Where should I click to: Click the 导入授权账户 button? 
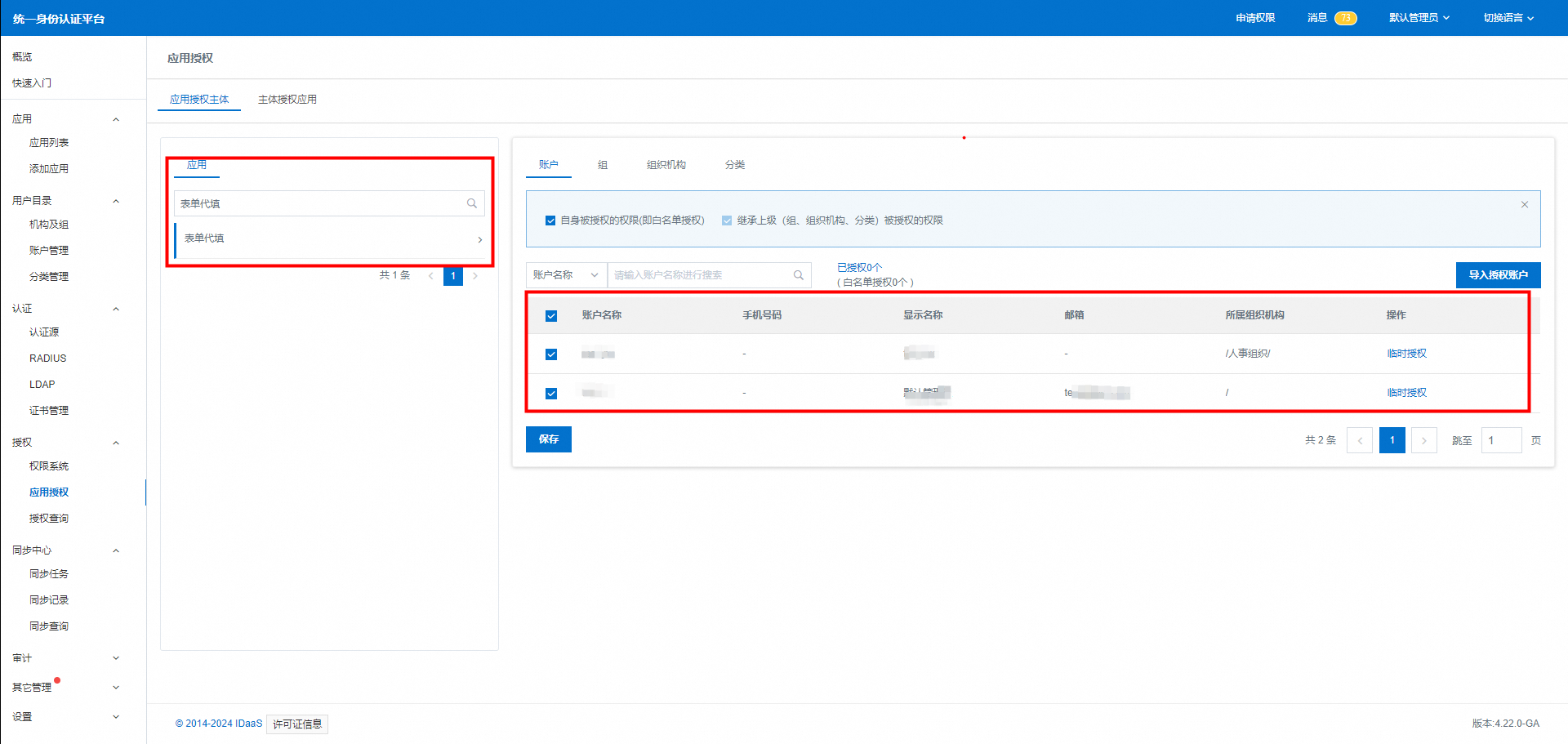[x=1497, y=275]
